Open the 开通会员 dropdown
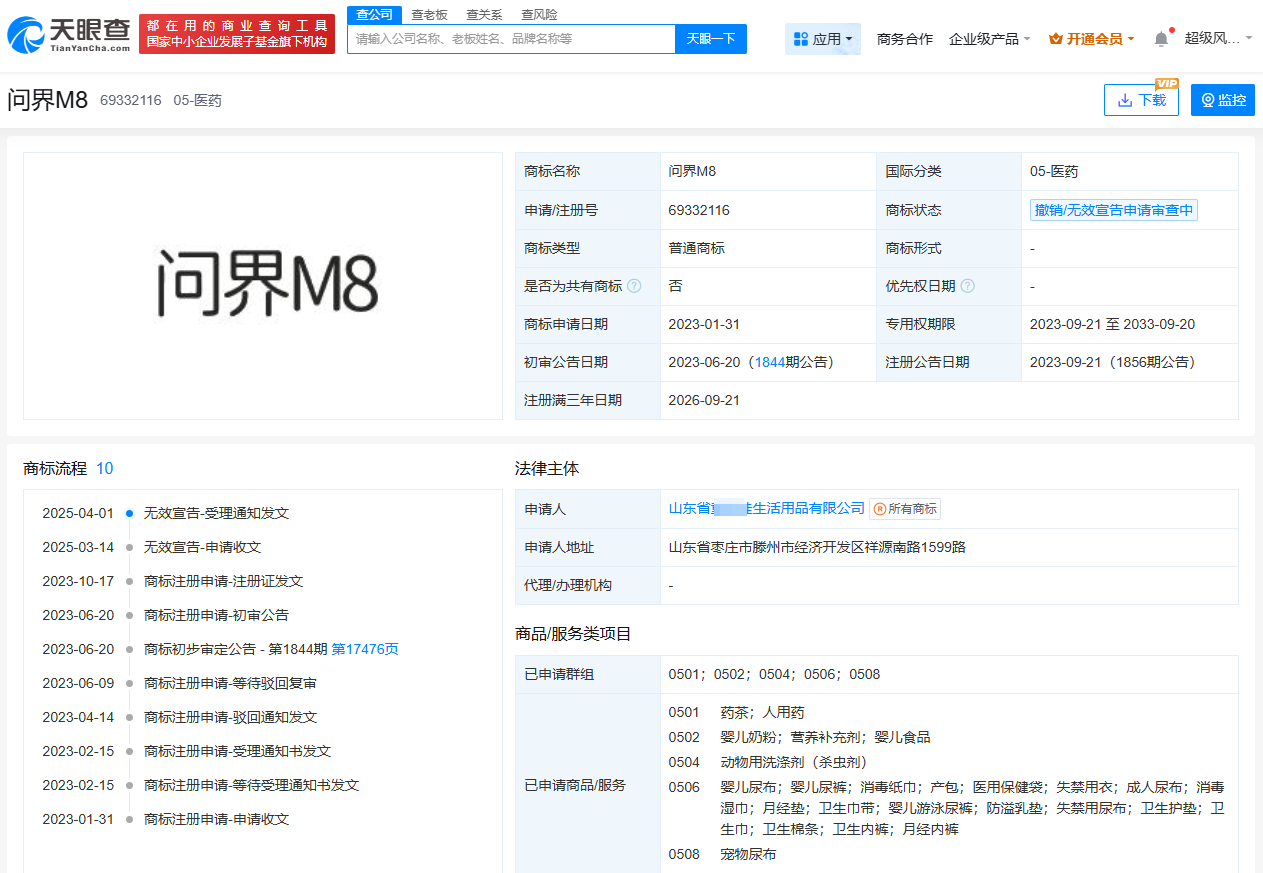Image resolution: width=1263 pixels, height=873 pixels. coord(1091,39)
